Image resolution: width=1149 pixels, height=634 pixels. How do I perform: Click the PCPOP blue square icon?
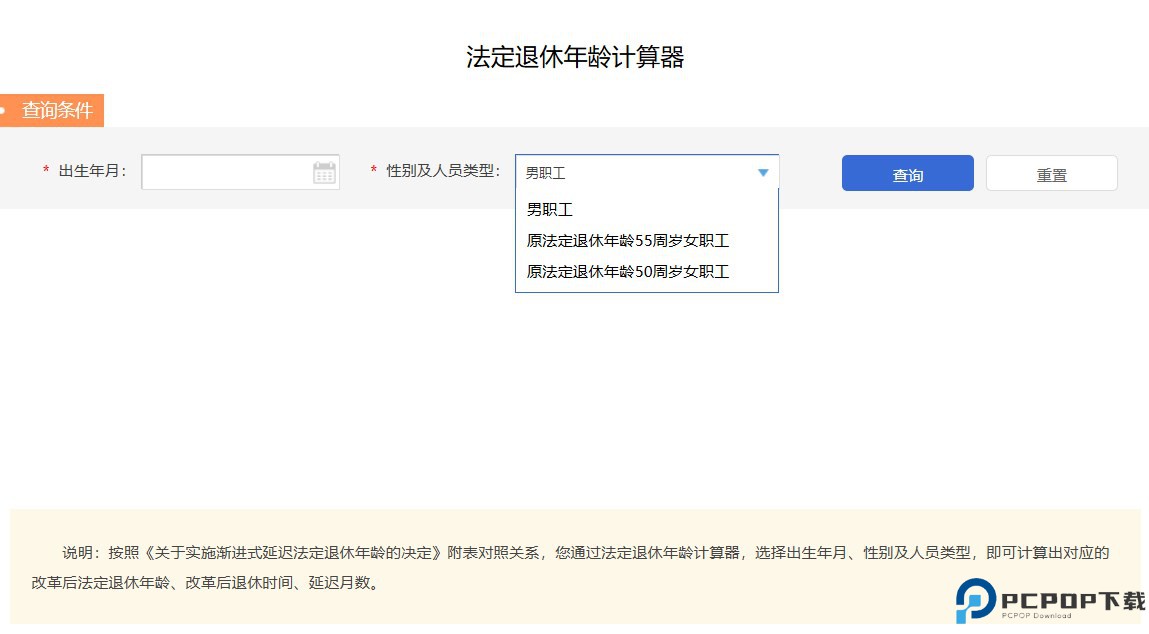pyautogui.click(x=974, y=599)
